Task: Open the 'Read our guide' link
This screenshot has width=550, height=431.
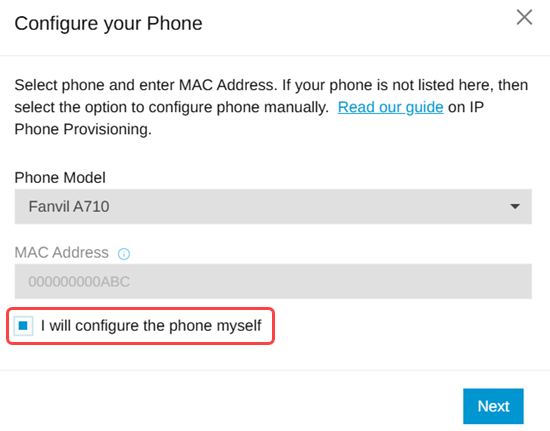Action: [x=390, y=107]
